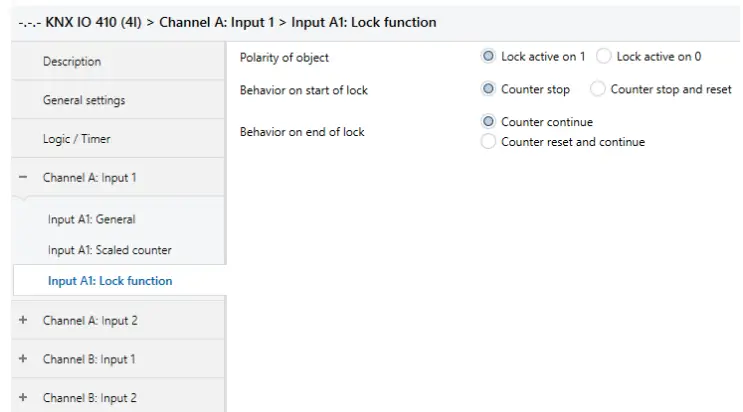The image size is (743, 412).
Task: Expand Channel B: Input 2 plus icon
Action: (23, 398)
